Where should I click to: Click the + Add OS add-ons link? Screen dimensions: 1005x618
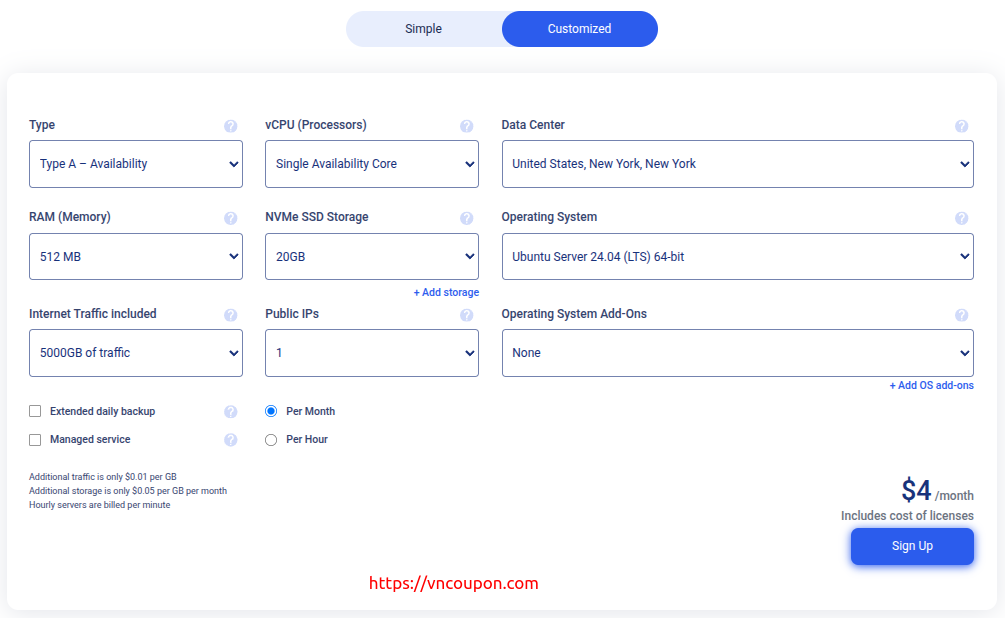[x=931, y=386]
